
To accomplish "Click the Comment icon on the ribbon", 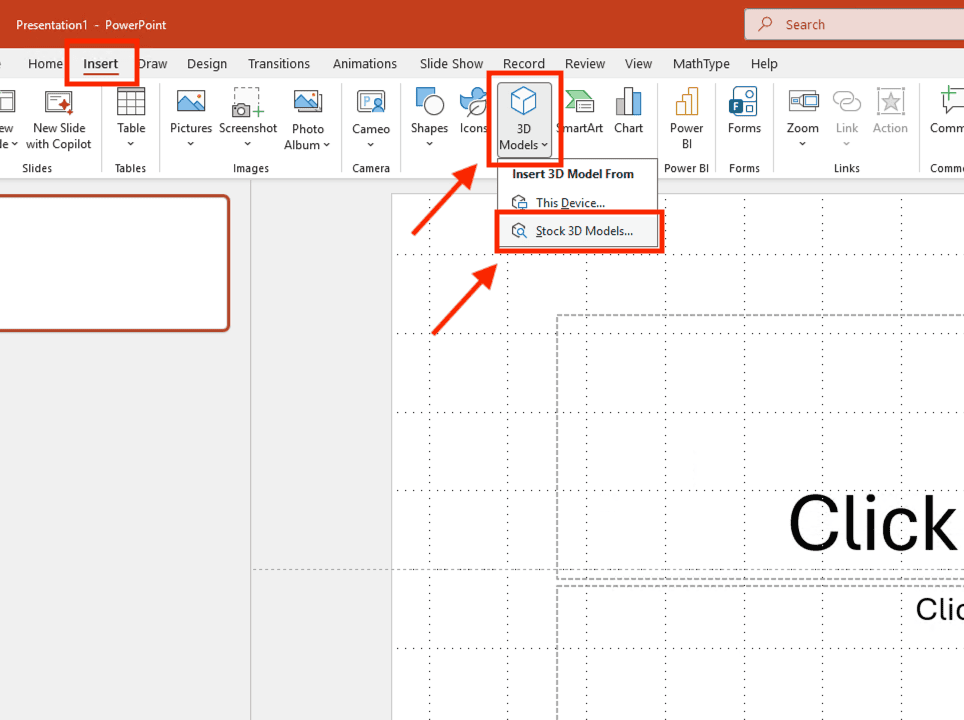I will 952,101.
